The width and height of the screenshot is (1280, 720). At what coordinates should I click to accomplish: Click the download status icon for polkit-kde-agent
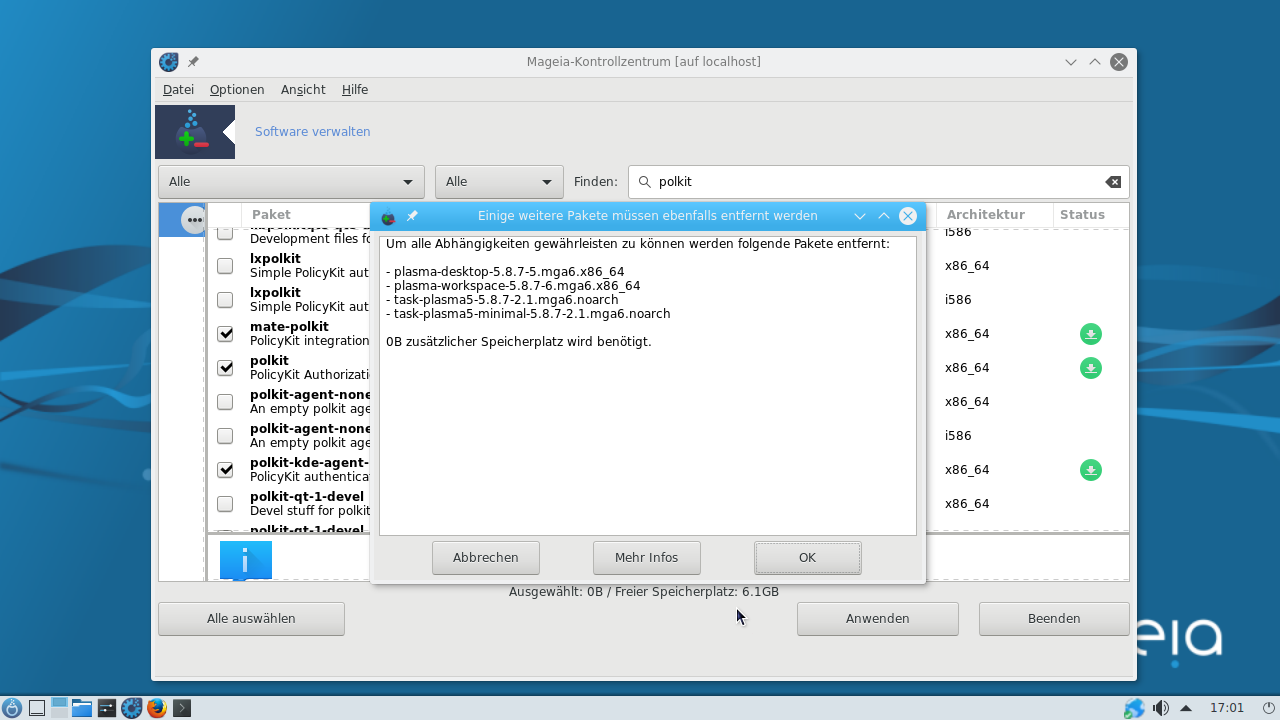click(1091, 470)
